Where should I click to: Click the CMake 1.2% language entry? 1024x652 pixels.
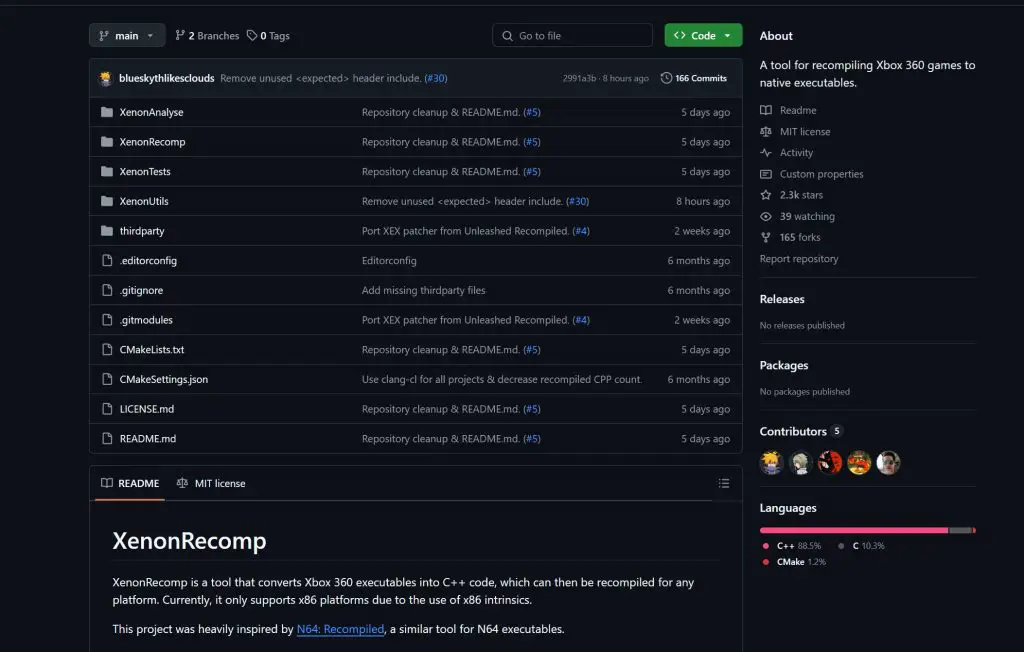coord(794,562)
